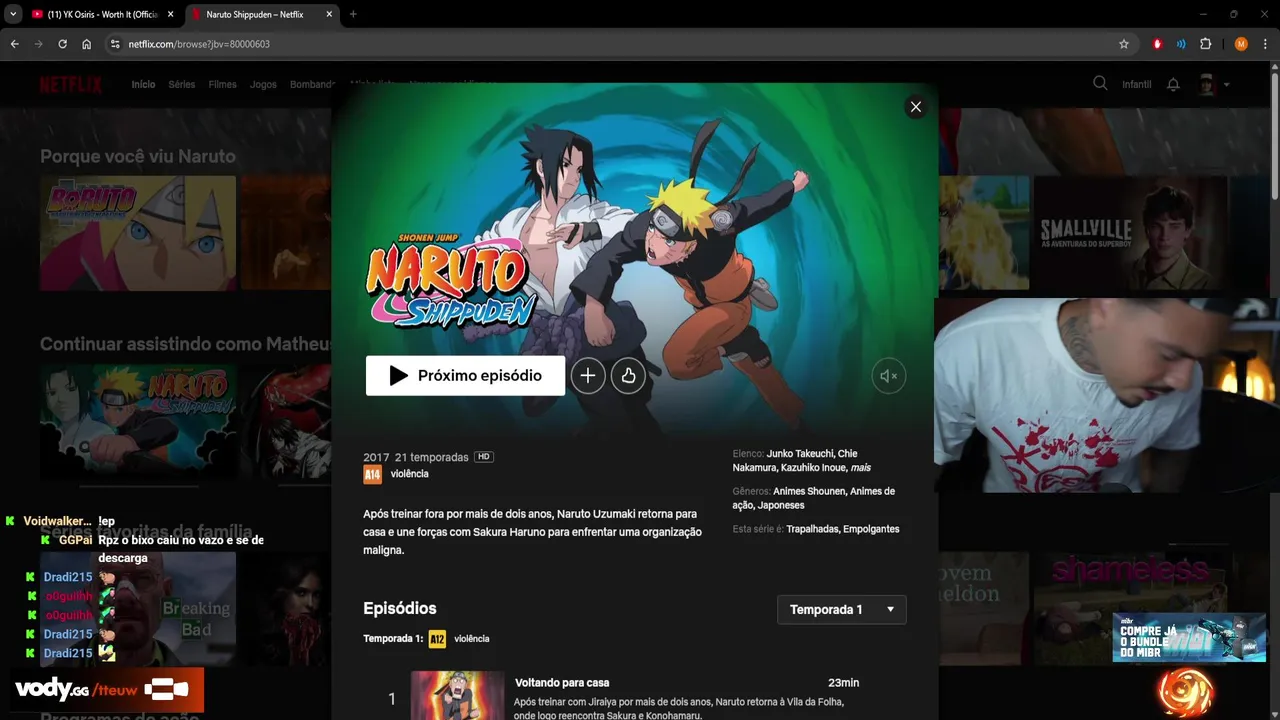
Task: Reload the Netflix page
Action: pyautogui.click(x=62, y=44)
